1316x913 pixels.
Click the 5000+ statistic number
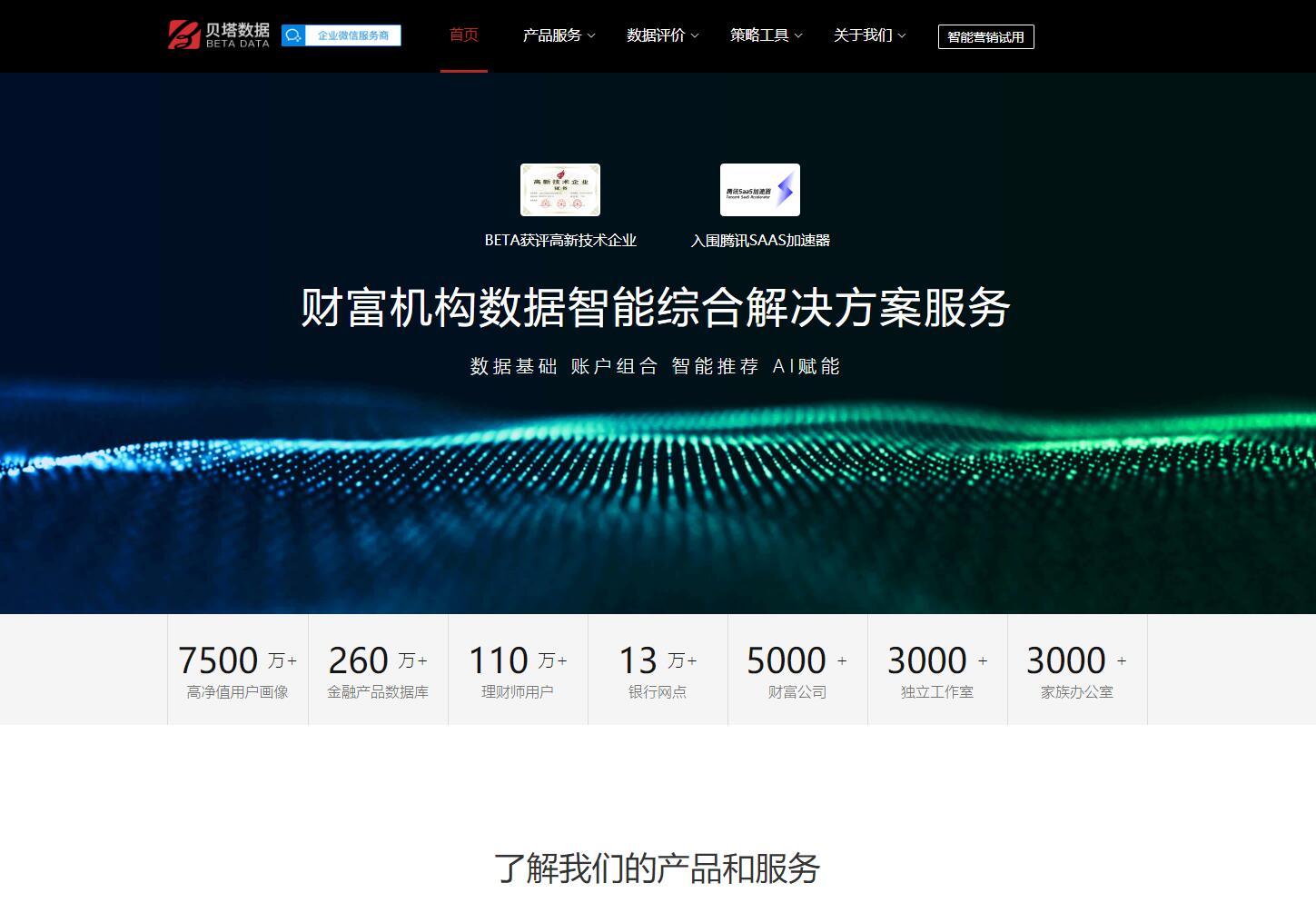tap(797, 660)
